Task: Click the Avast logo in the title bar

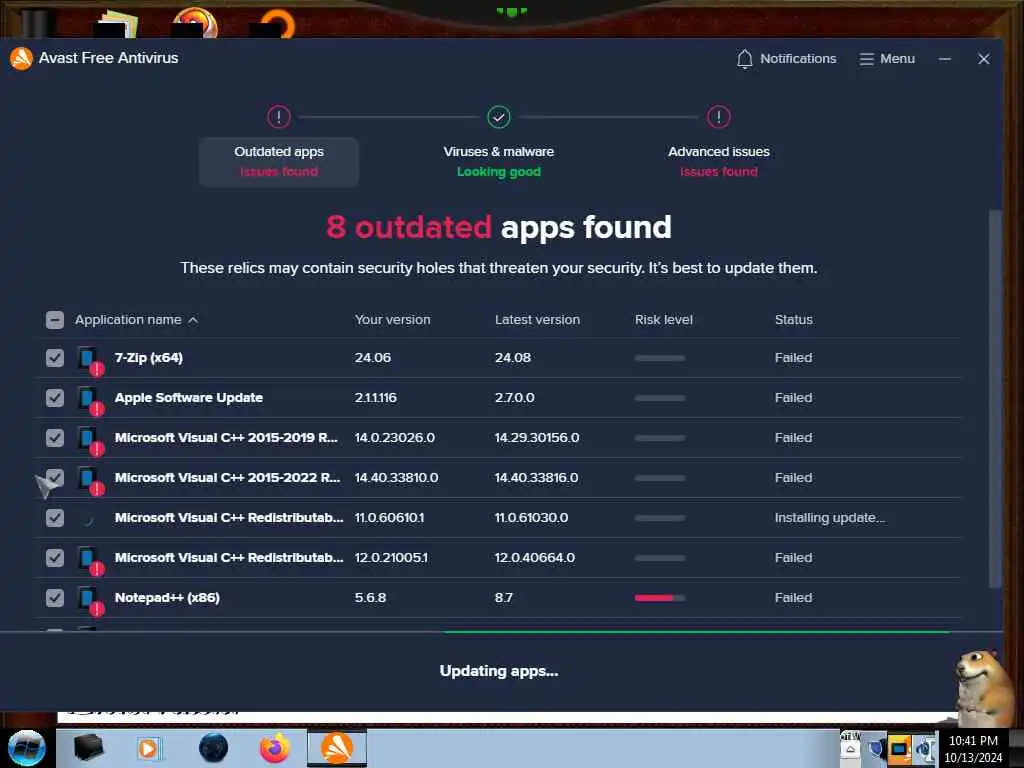Action: (x=21, y=58)
